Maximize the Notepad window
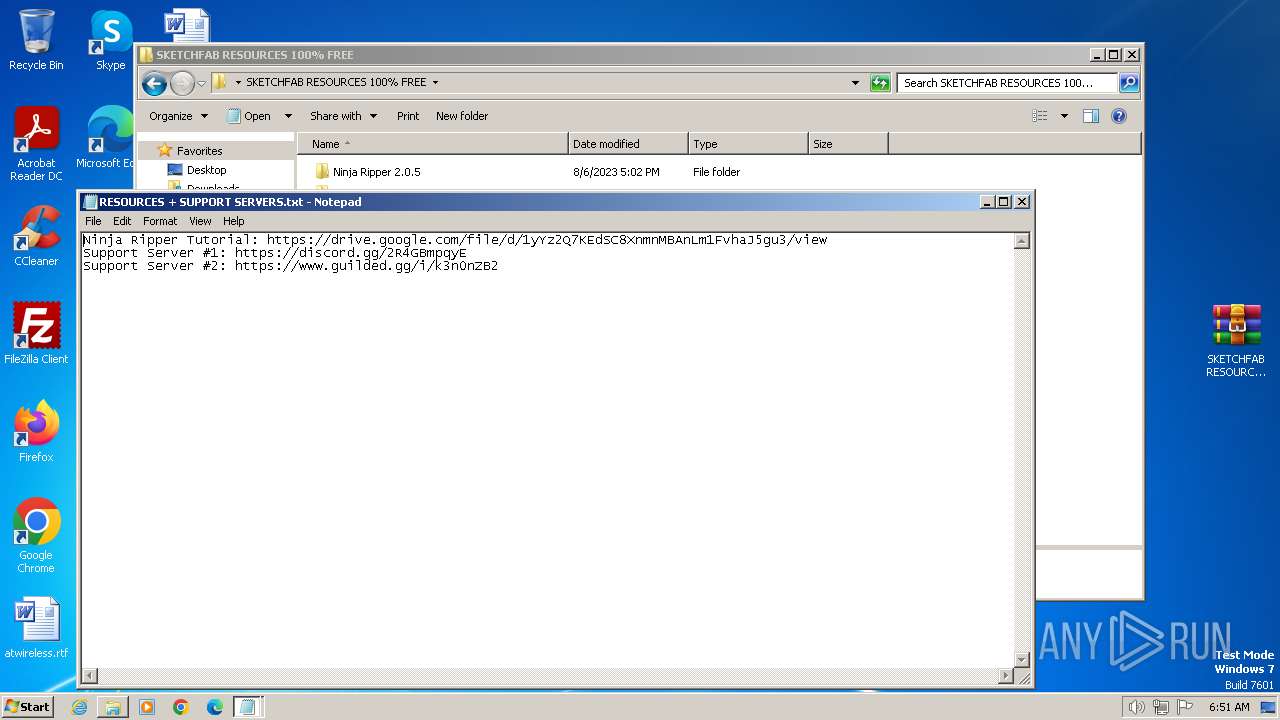The width and height of the screenshot is (1280, 720). click(1004, 202)
